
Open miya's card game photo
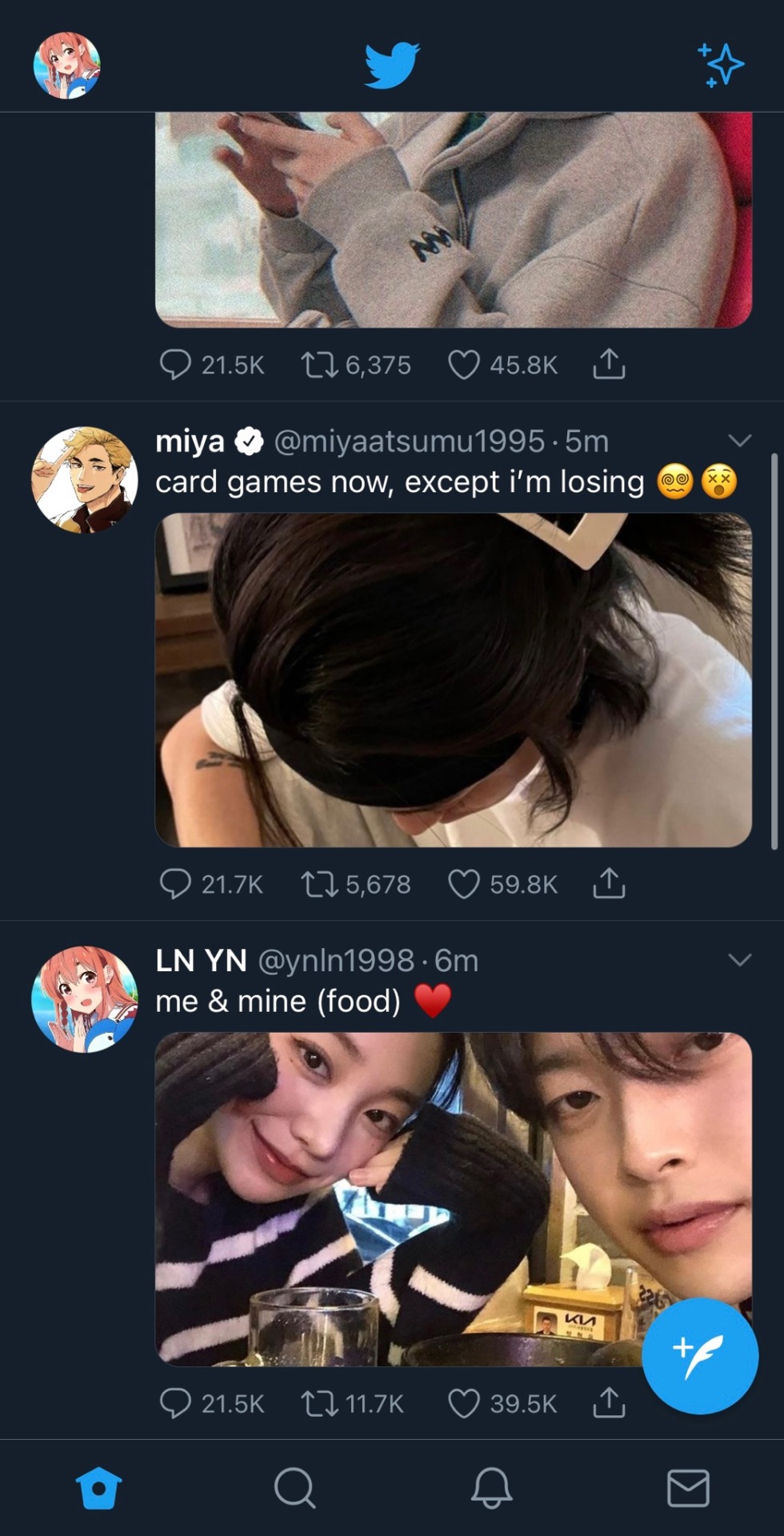click(x=453, y=680)
